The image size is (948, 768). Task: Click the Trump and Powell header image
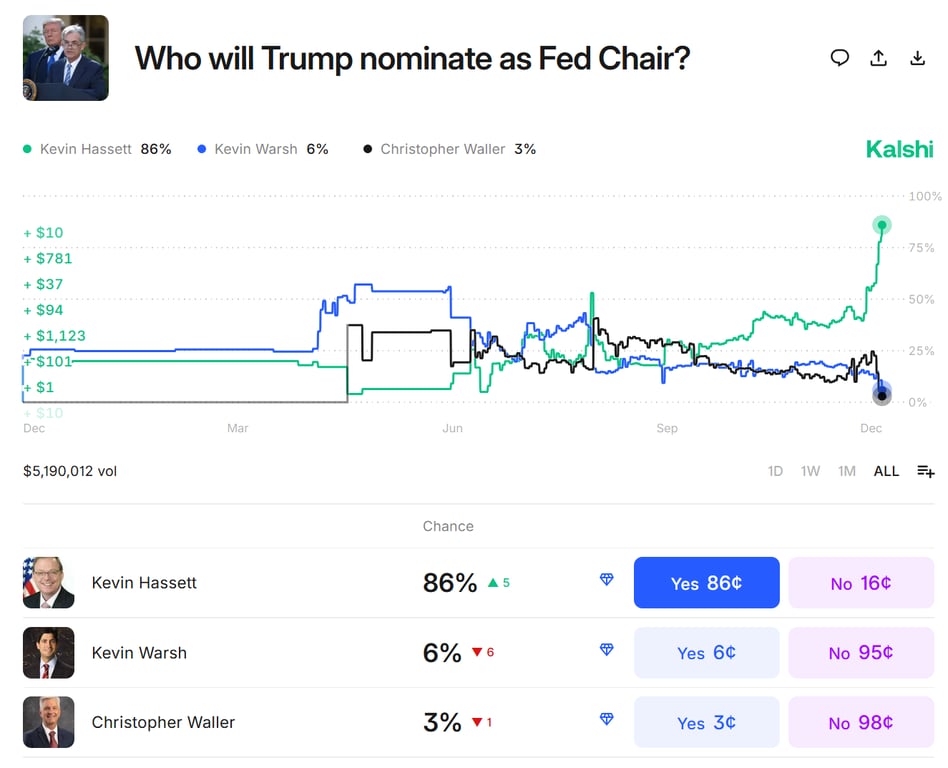tap(65, 57)
